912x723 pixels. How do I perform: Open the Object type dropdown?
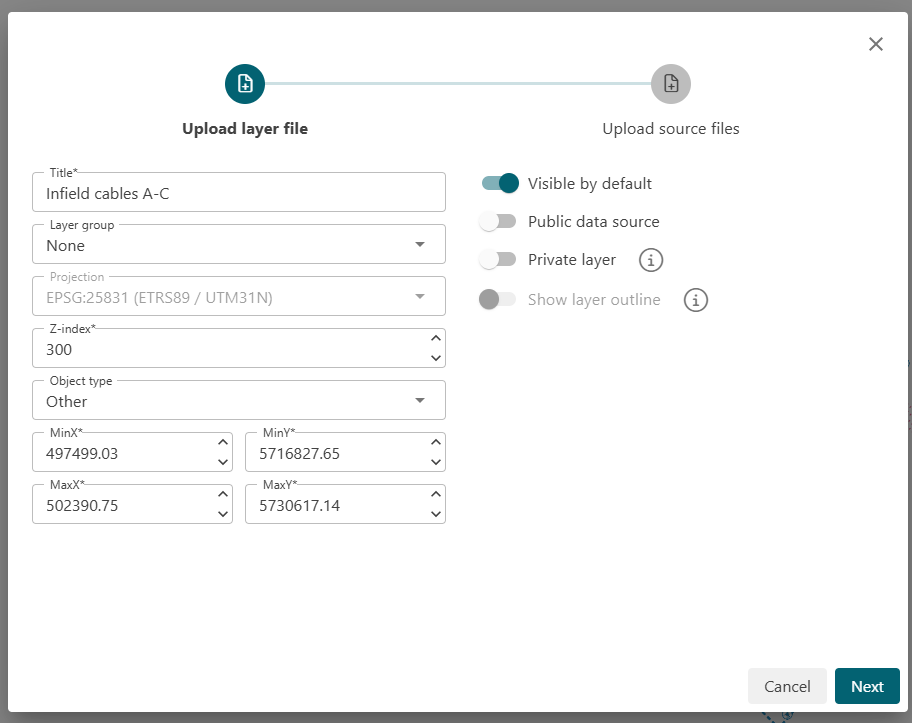point(239,400)
